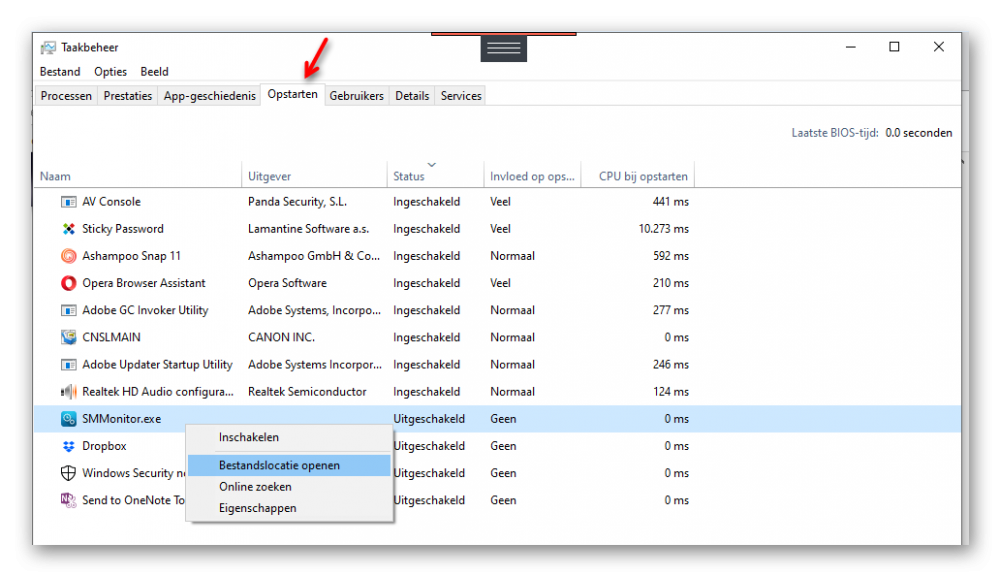Sort by the Status column header

pyautogui.click(x=409, y=176)
